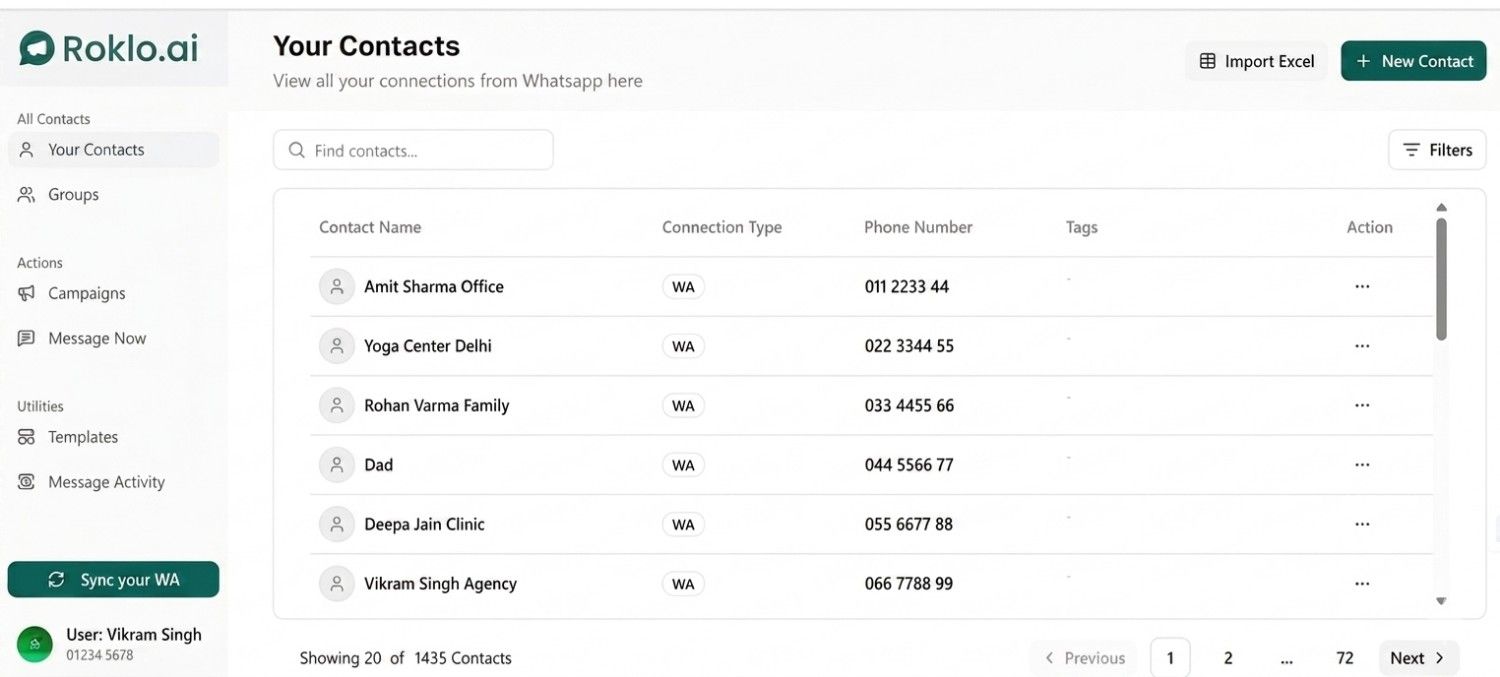Viewport: 1500px width, 677px height.
Task: Click the pagination ellipsis
Action: point(1287,660)
